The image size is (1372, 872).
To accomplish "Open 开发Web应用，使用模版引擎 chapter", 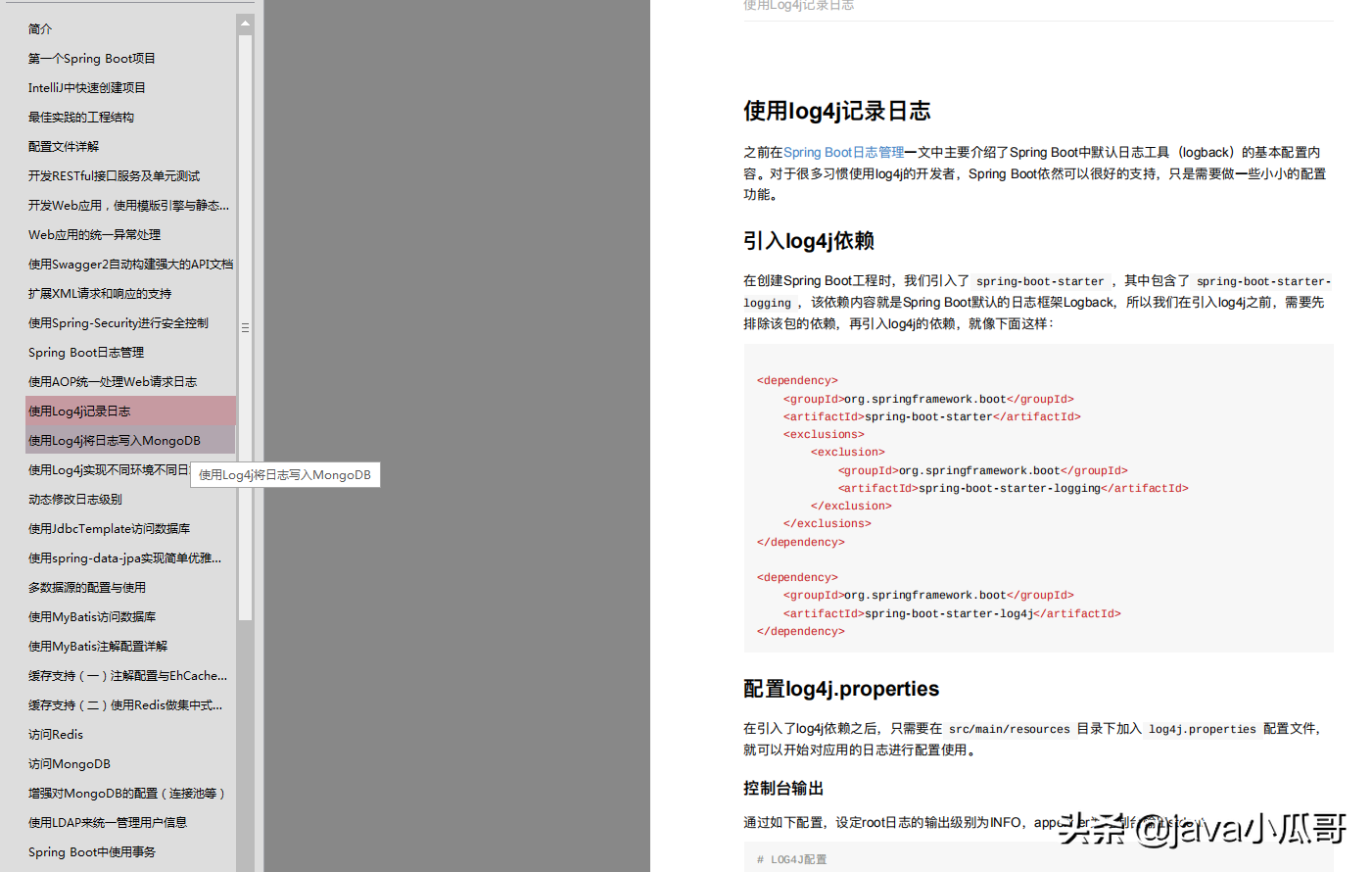I will [128, 206].
